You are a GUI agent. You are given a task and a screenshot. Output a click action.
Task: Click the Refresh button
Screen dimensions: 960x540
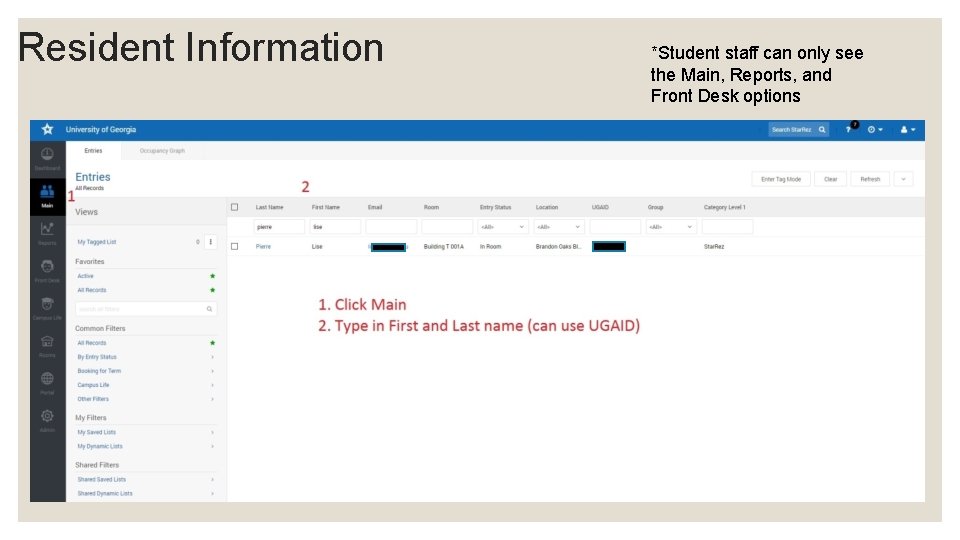pyautogui.click(x=870, y=179)
